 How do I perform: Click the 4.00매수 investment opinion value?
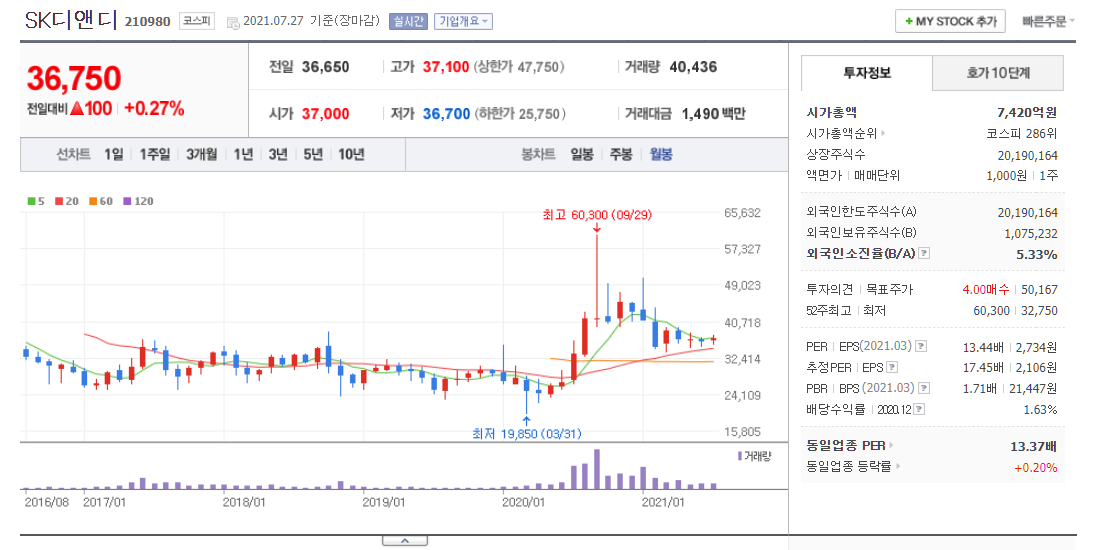(x=986, y=289)
